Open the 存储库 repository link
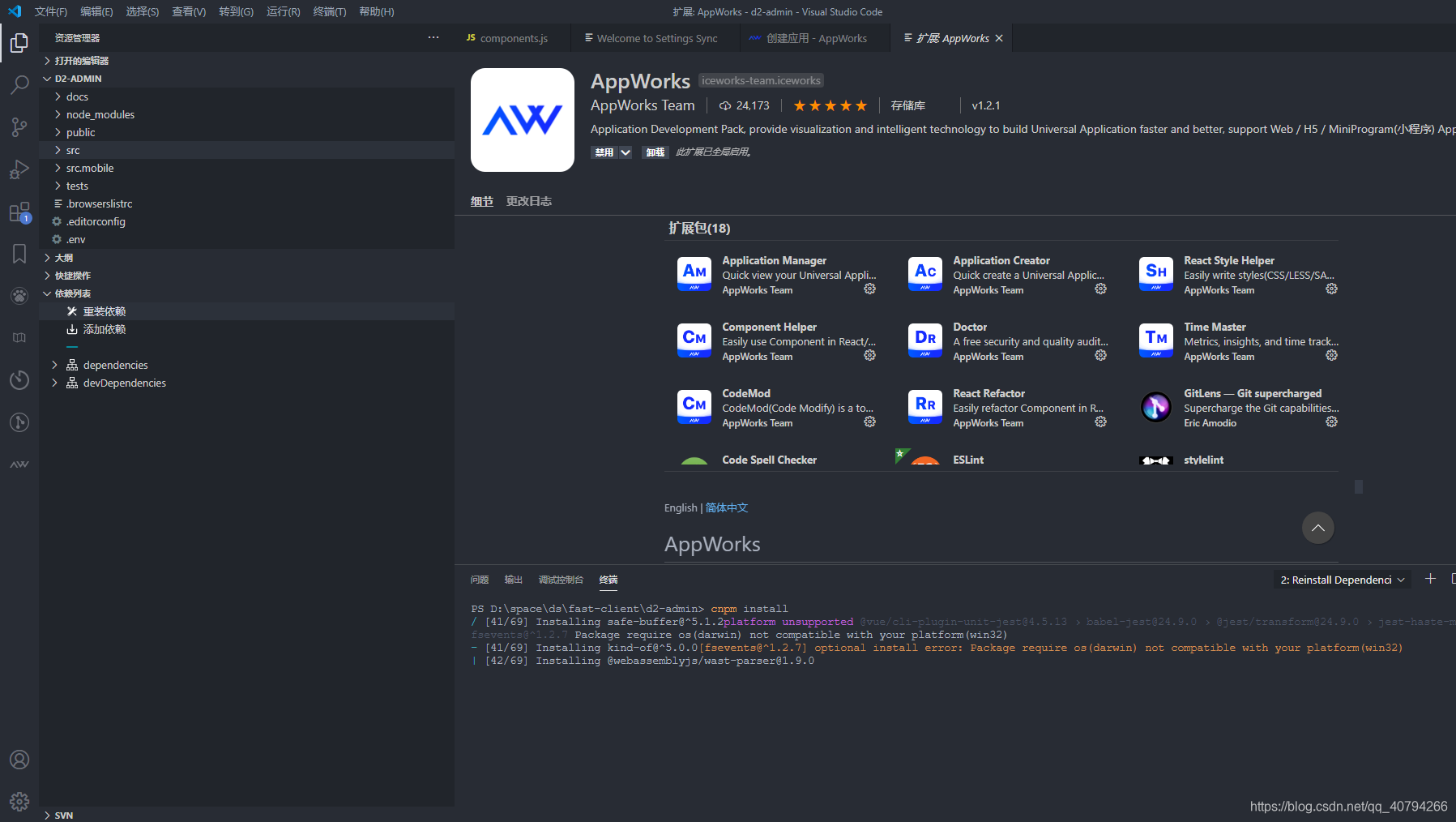Screen dimensions: 1456x822 (x=908, y=105)
